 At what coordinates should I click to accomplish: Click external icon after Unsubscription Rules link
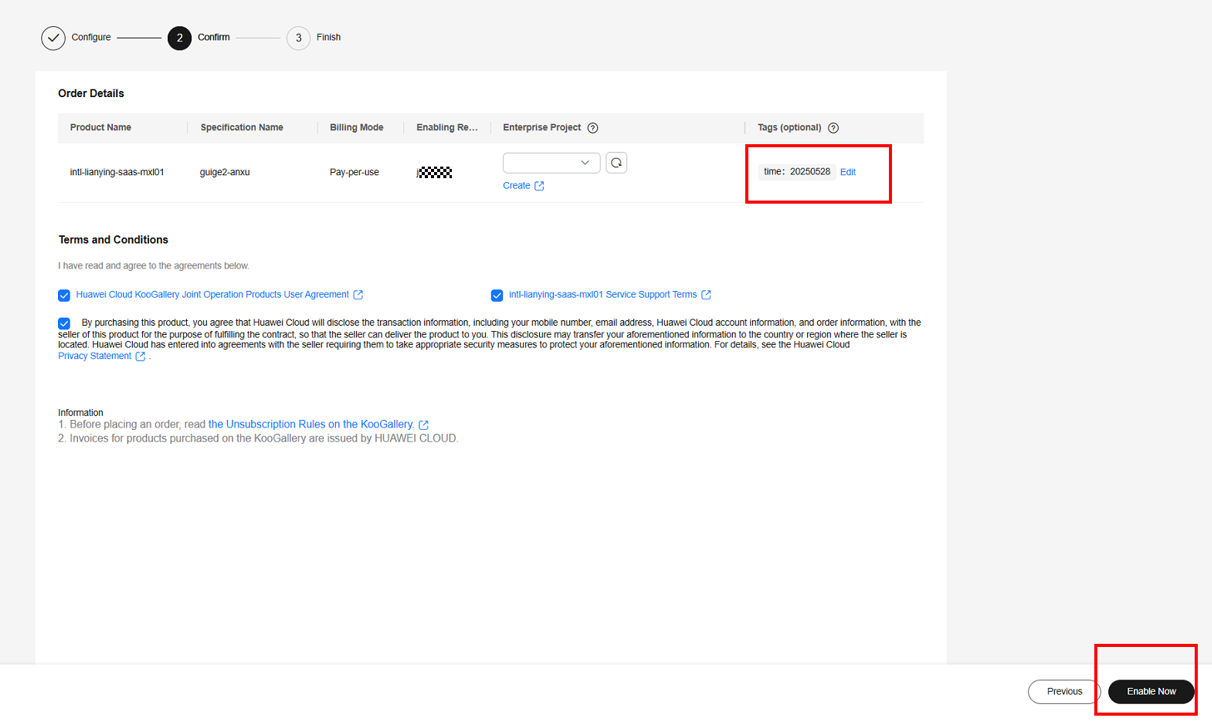(423, 425)
